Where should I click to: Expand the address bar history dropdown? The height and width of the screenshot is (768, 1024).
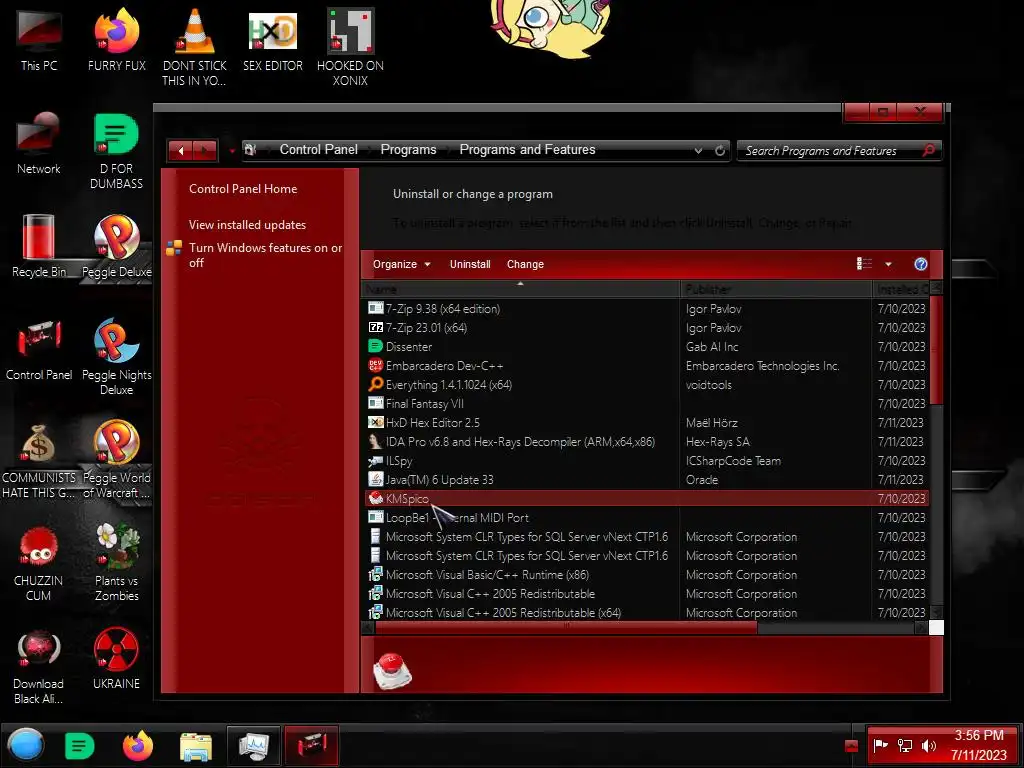click(x=698, y=150)
